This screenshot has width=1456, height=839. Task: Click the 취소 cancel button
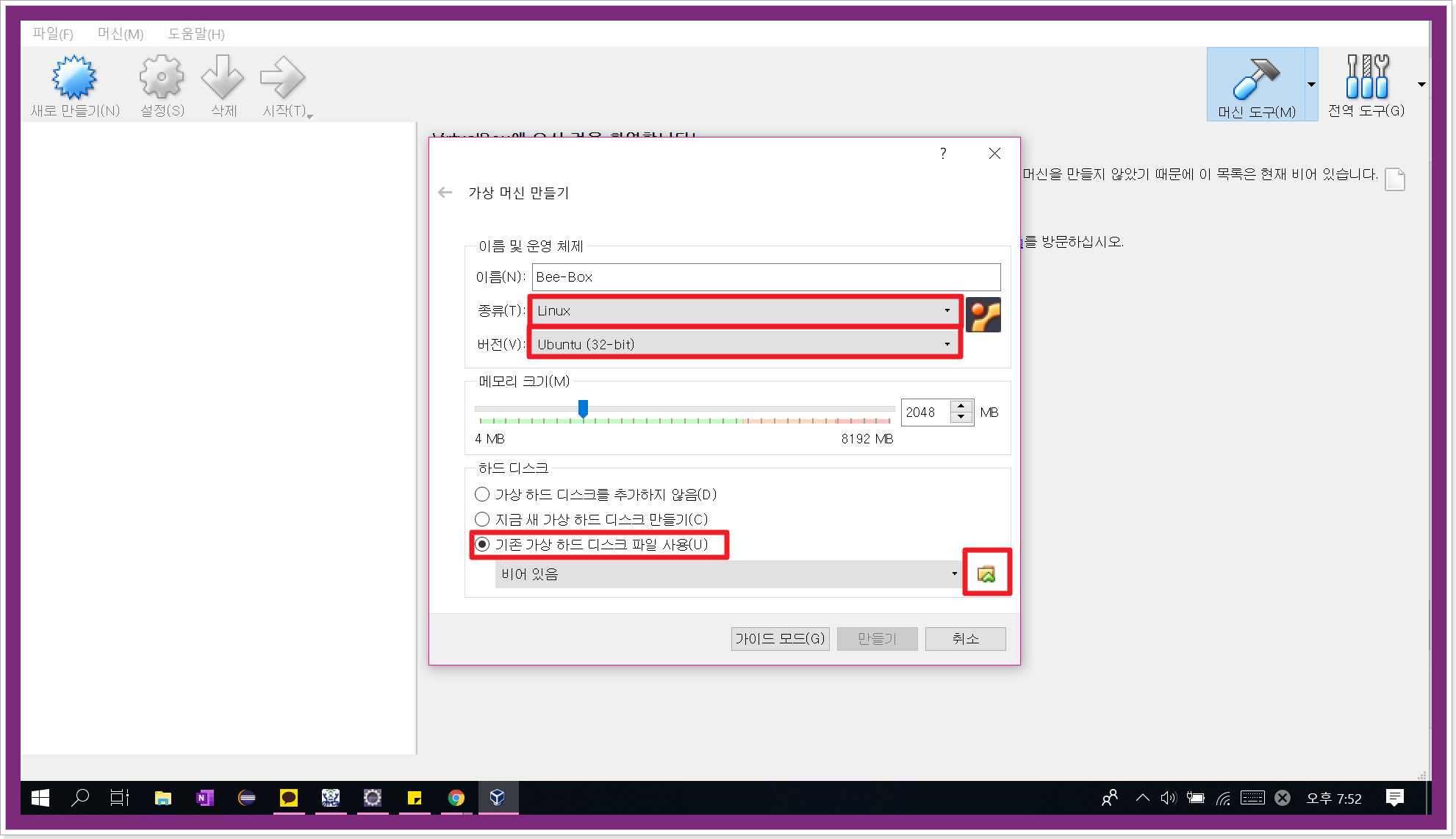[x=966, y=639]
